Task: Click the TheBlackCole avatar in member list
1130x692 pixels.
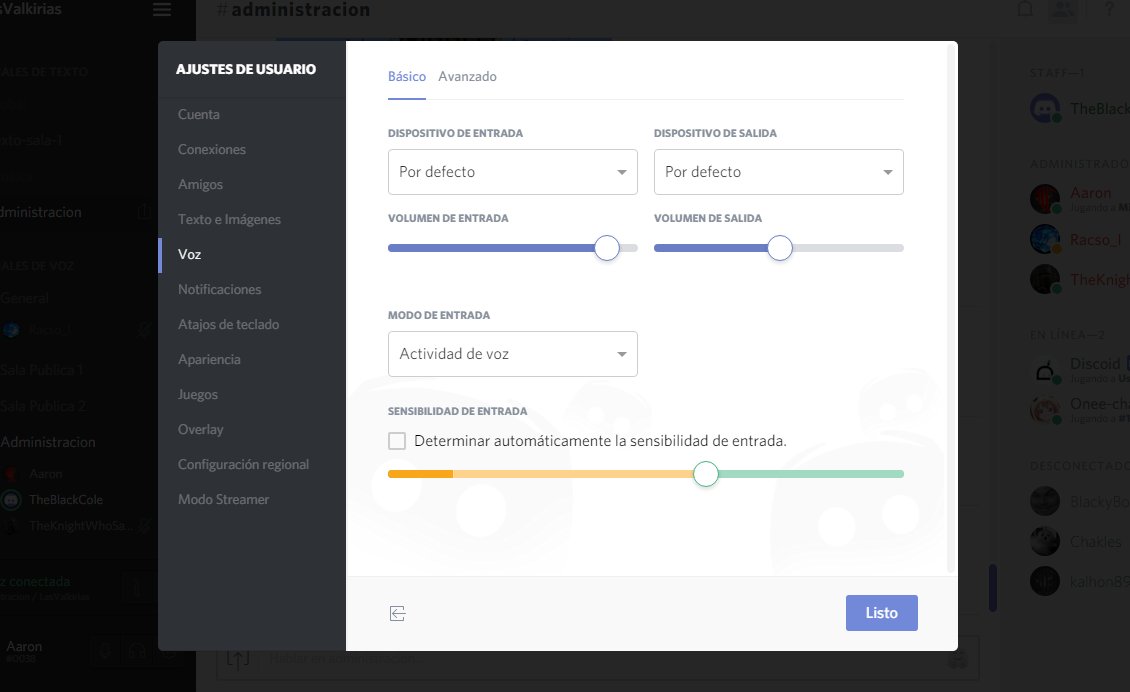Action: (1045, 109)
